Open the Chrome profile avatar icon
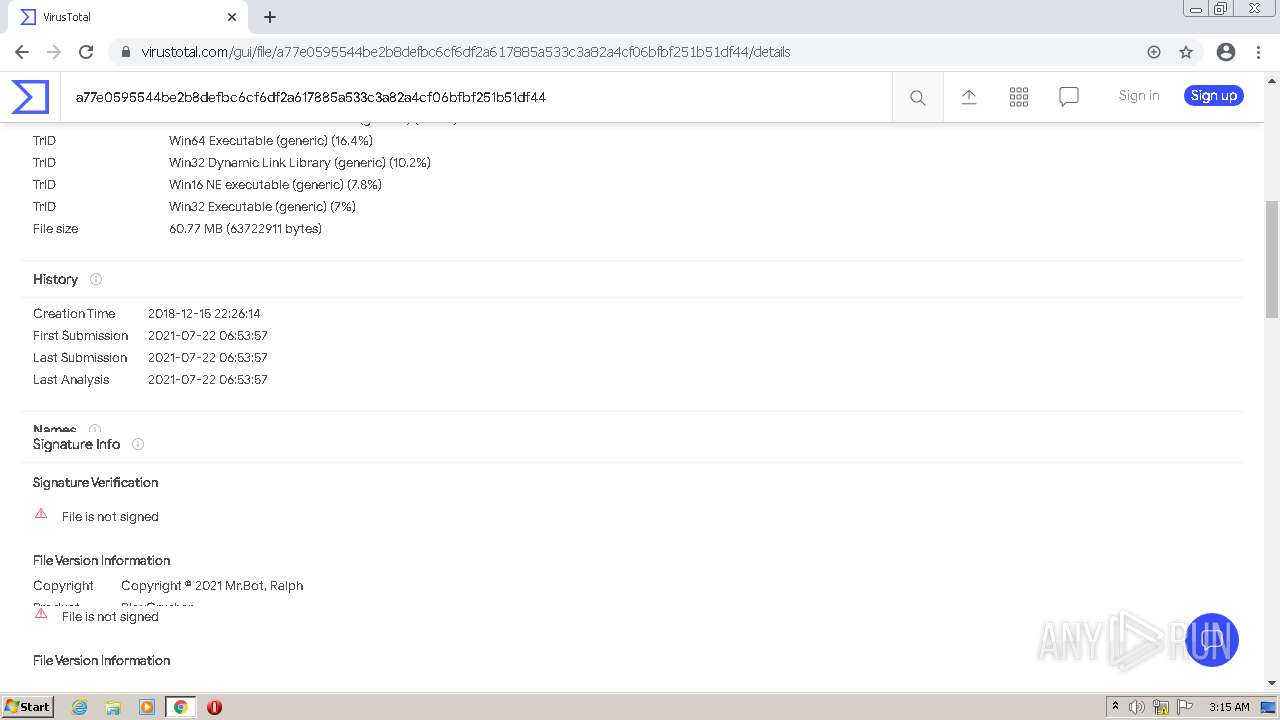Screen dimensions: 1280x720 1226,52
